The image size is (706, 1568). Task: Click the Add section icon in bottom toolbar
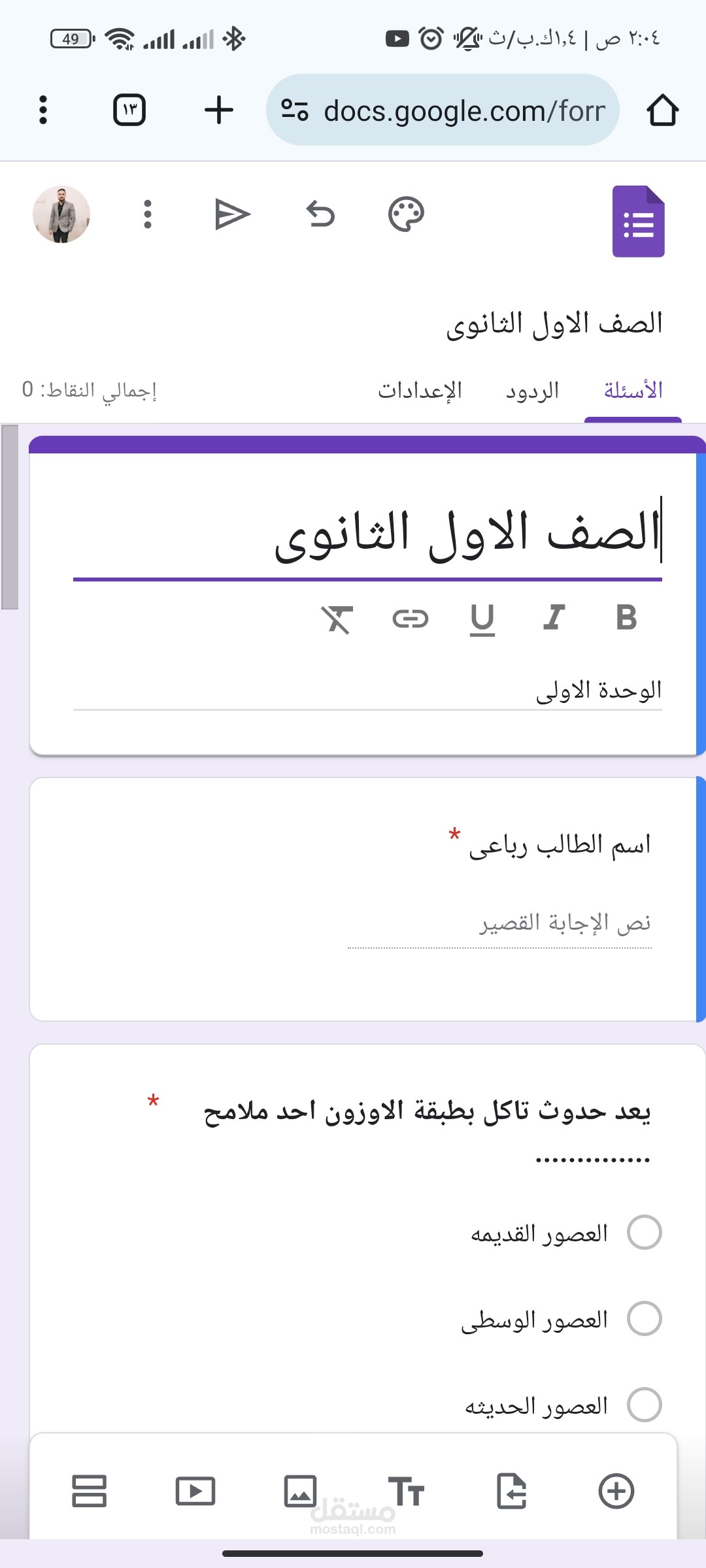click(x=90, y=1491)
